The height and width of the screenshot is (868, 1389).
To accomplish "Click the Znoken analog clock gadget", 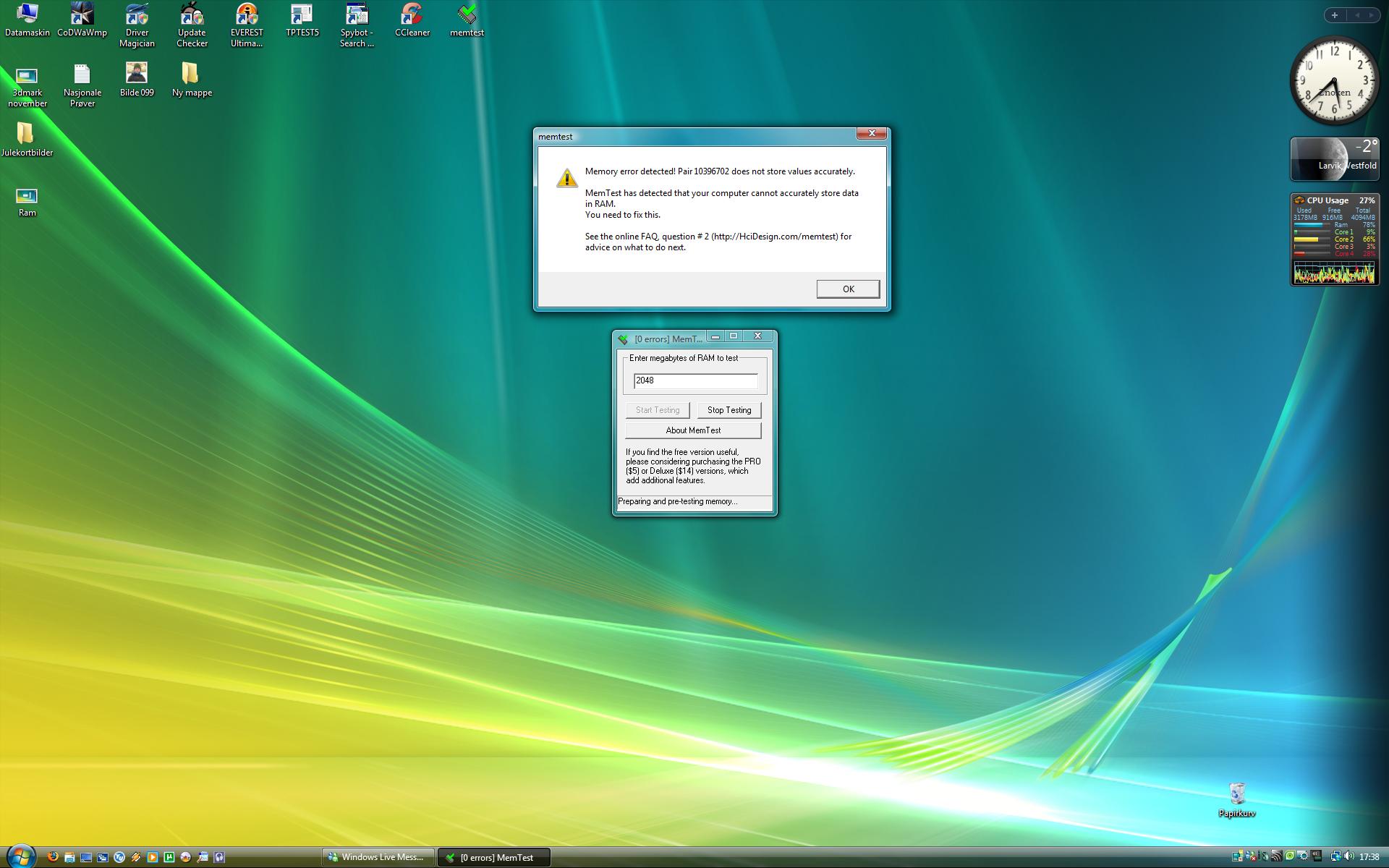I will point(1335,80).
